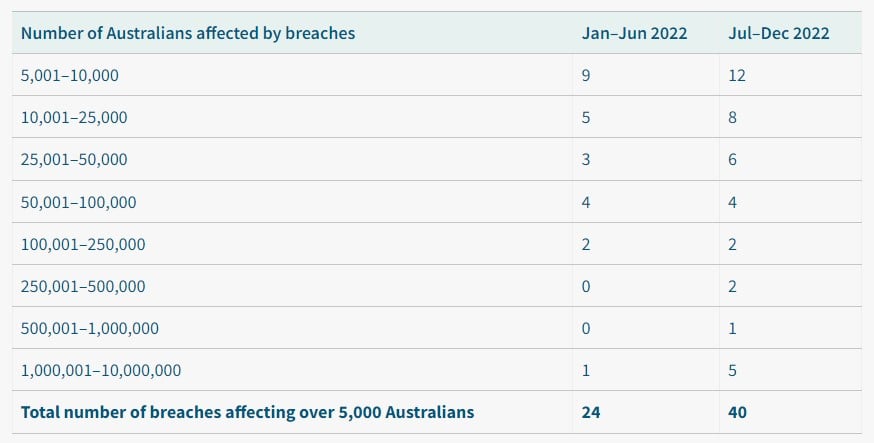Click the 1,000,001–10,000,000 row label

coord(101,370)
